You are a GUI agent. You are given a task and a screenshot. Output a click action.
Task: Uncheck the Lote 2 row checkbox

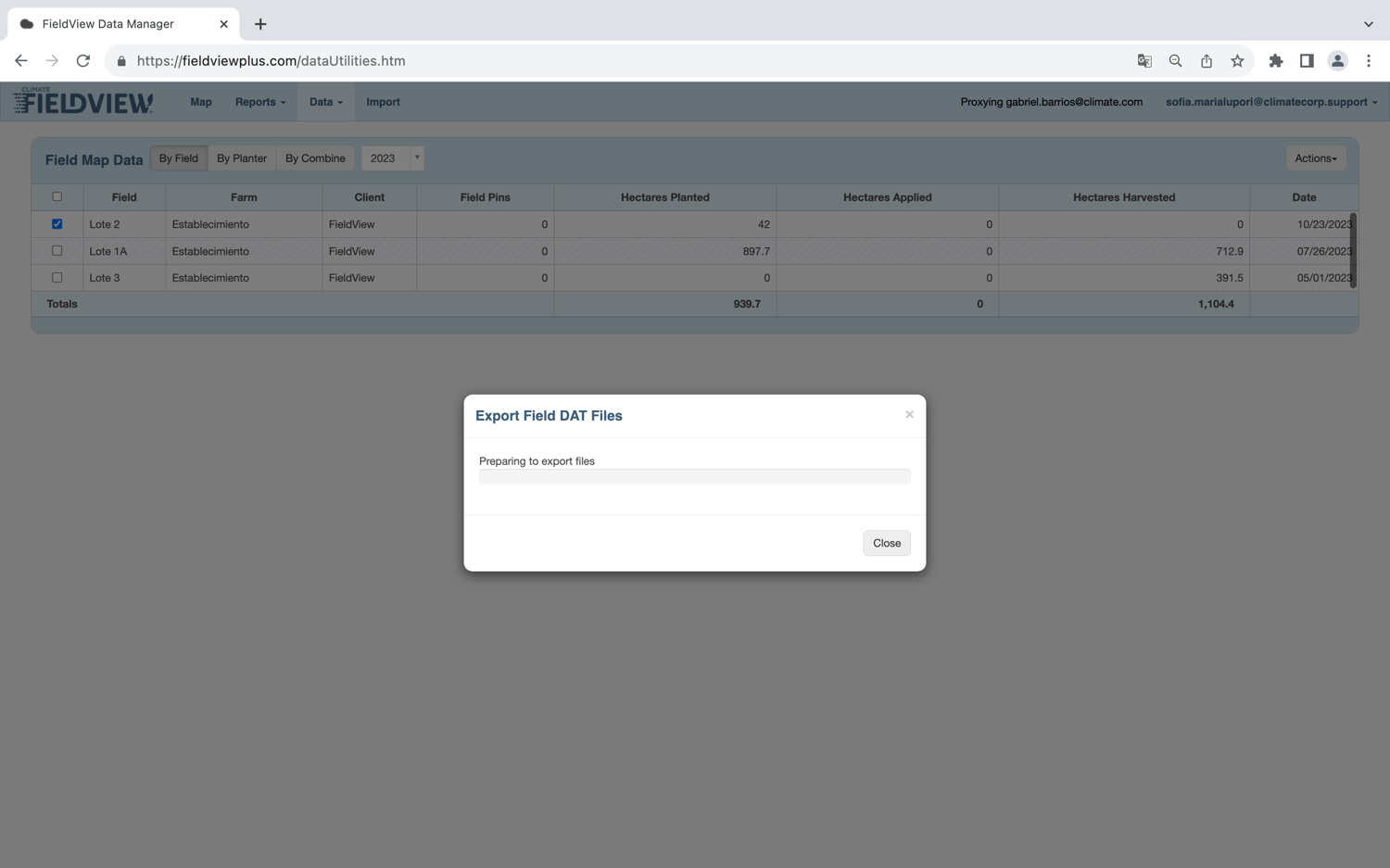pyautogui.click(x=57, y=223)
